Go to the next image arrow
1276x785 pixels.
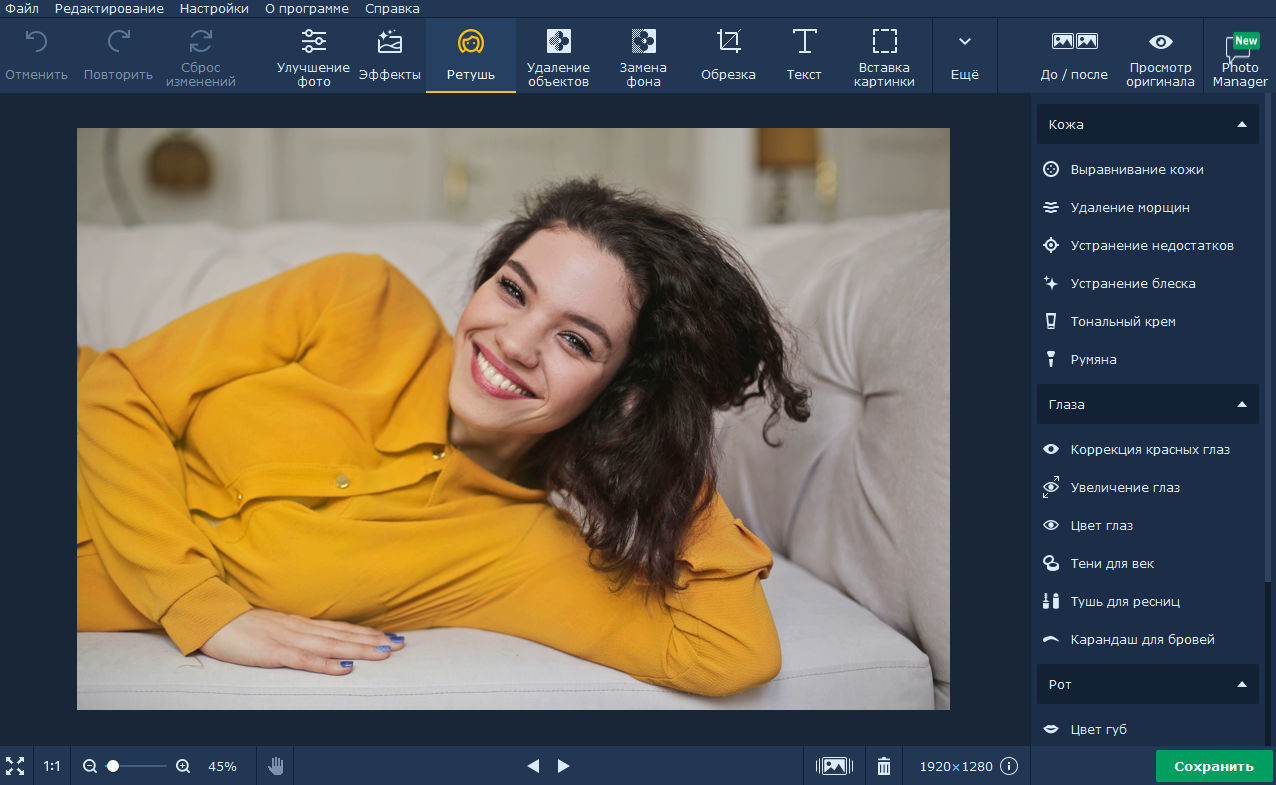coord(564,766)
